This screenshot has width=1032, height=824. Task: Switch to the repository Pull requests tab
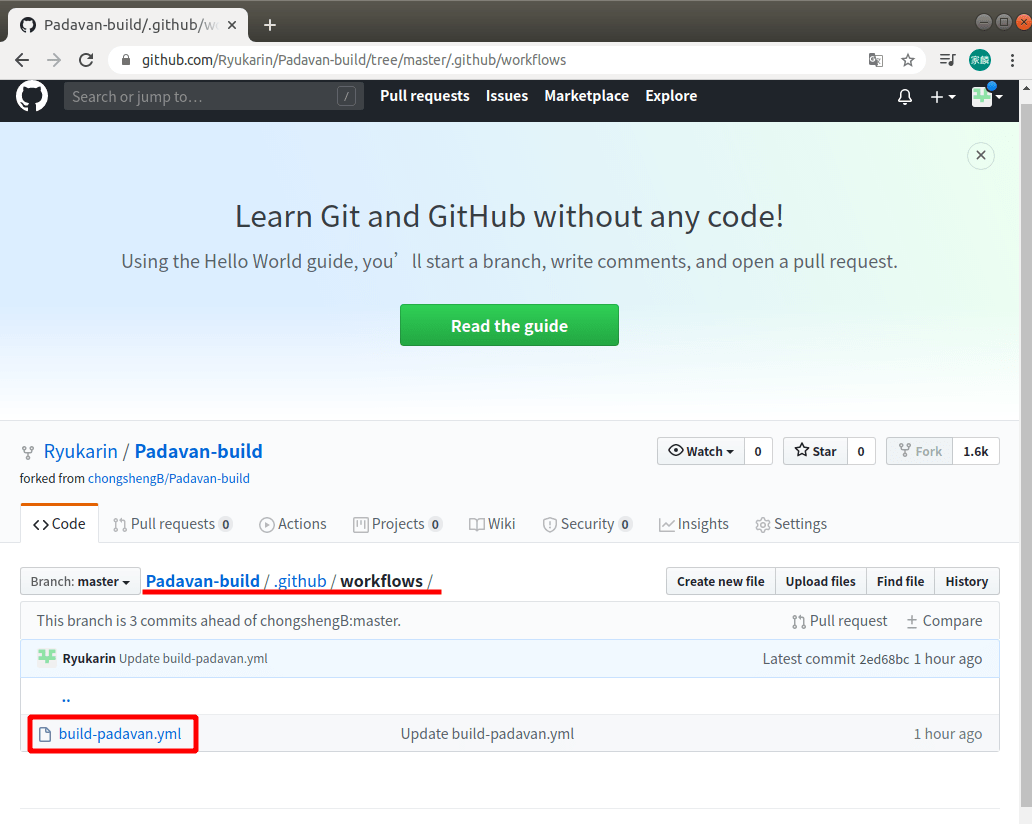click(x=172, y=524)
